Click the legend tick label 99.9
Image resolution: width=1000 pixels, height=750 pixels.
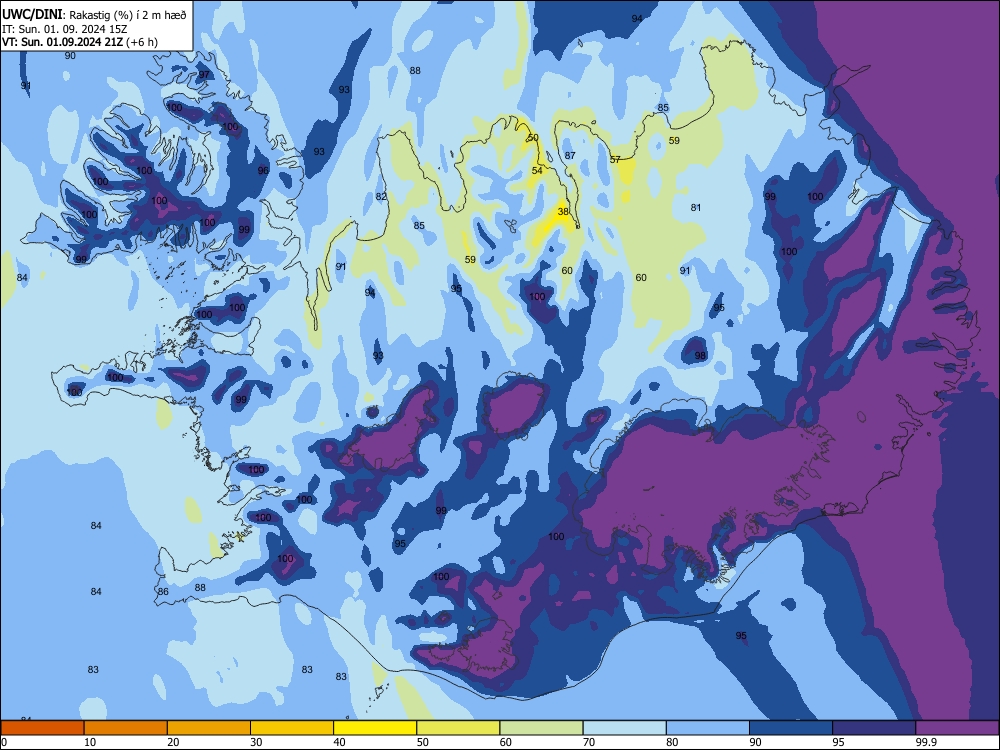tap(927, 742)
